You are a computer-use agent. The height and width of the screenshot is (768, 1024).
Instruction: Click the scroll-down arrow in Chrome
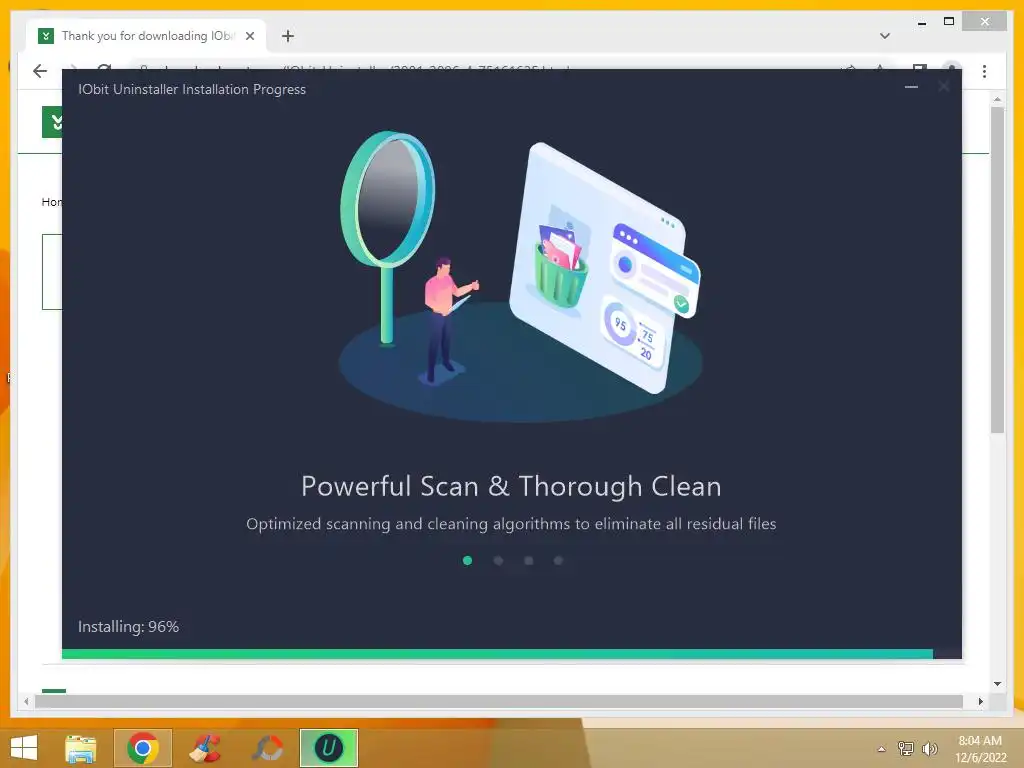click(997, 684)
